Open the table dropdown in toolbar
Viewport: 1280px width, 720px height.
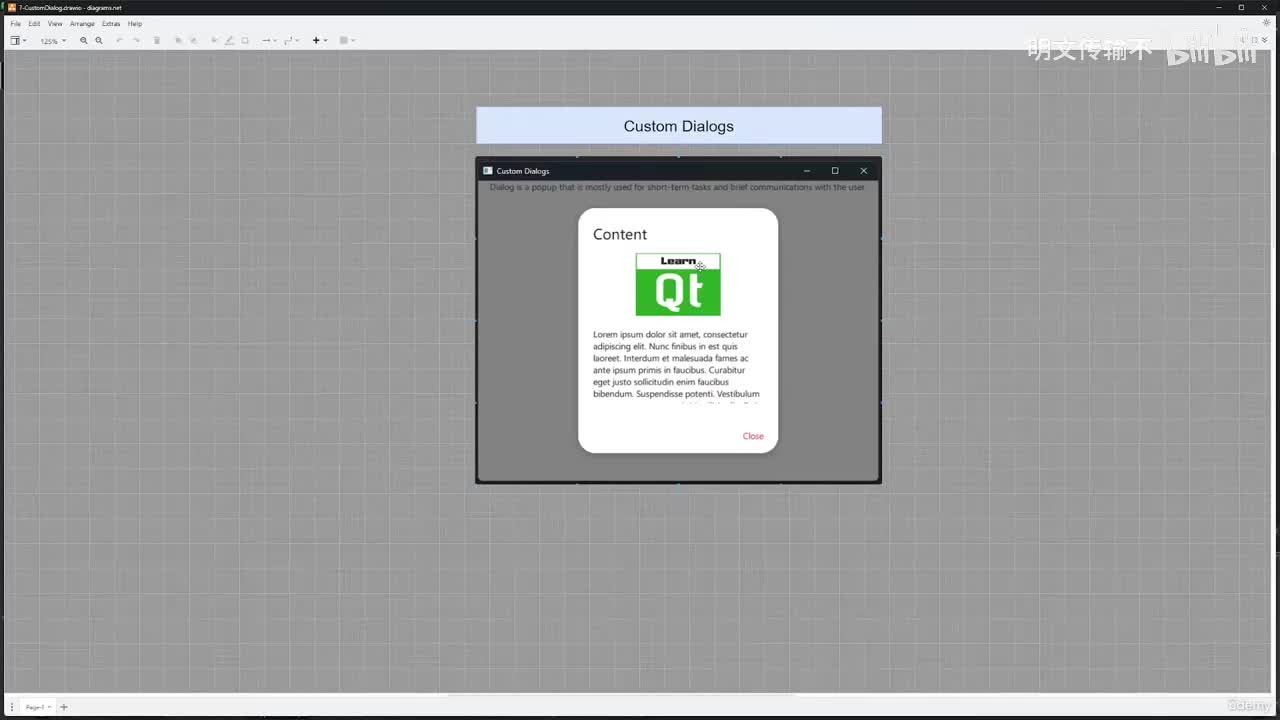(x=346, y=41)
